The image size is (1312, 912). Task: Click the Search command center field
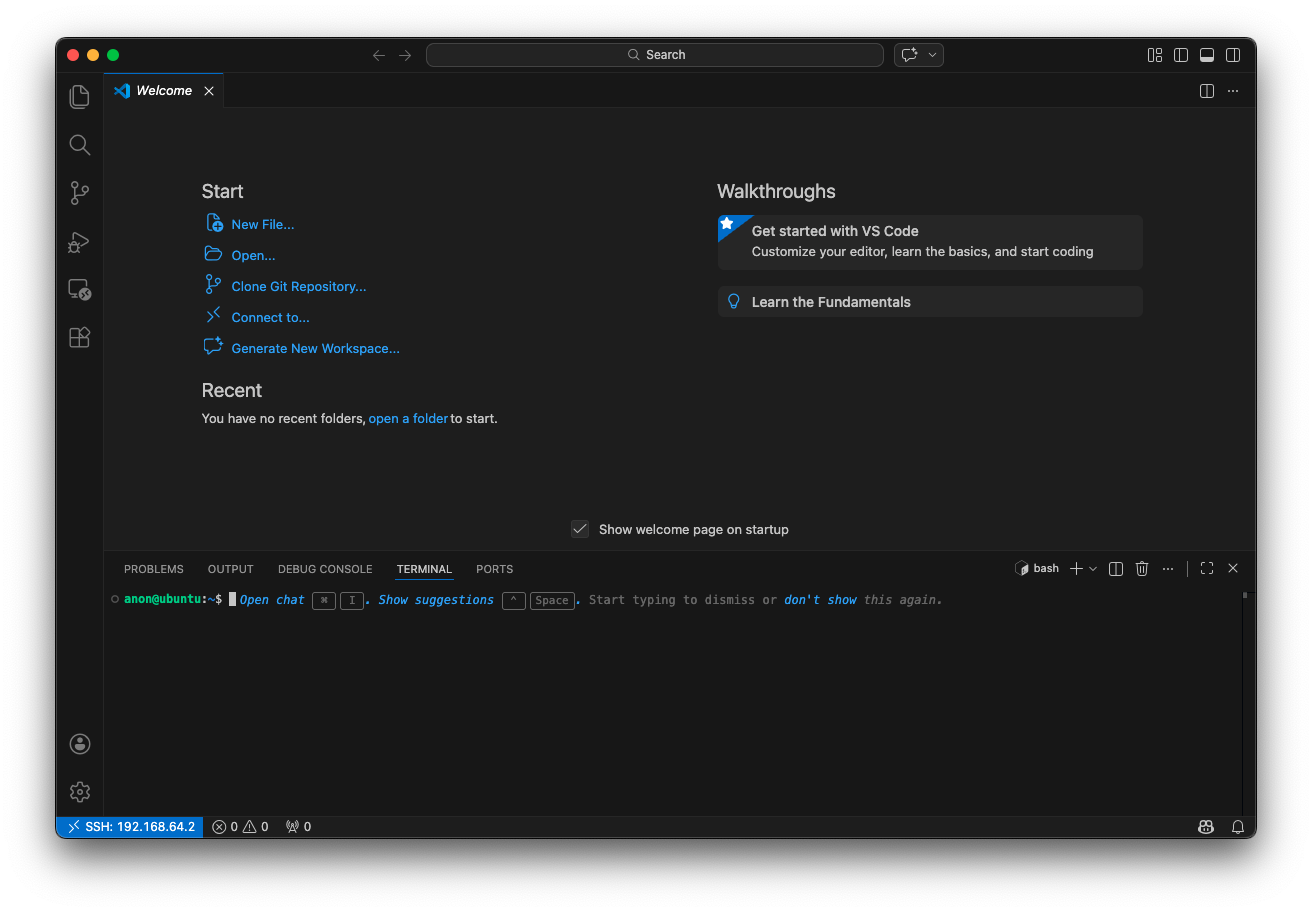point(655,55)
